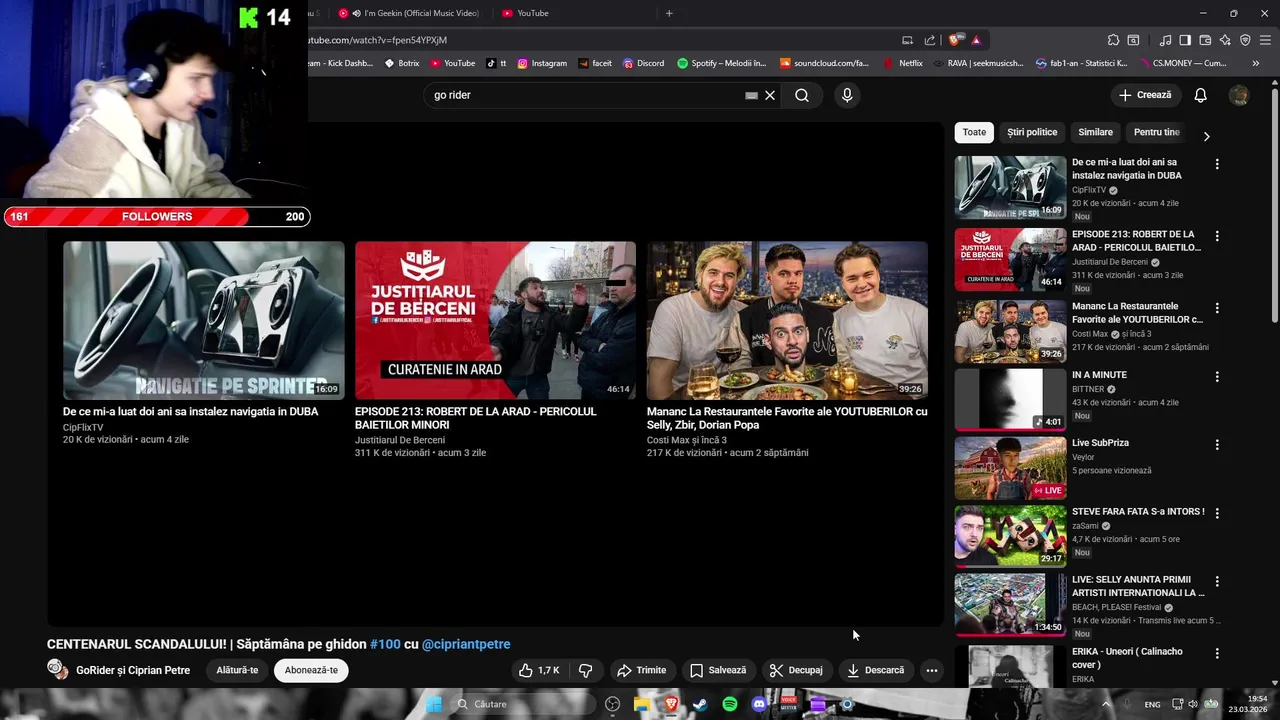This screenshot has width=1280, height=720.
Task: Open the Brave VPN shield icon
Action: [1245, 40]
